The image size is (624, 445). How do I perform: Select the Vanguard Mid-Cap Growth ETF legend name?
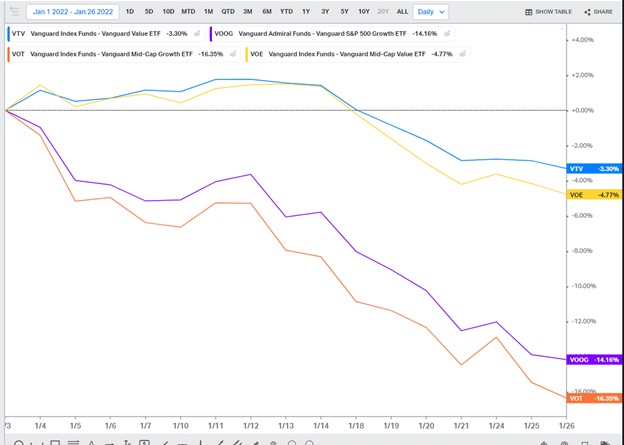[x=111, y=54]
